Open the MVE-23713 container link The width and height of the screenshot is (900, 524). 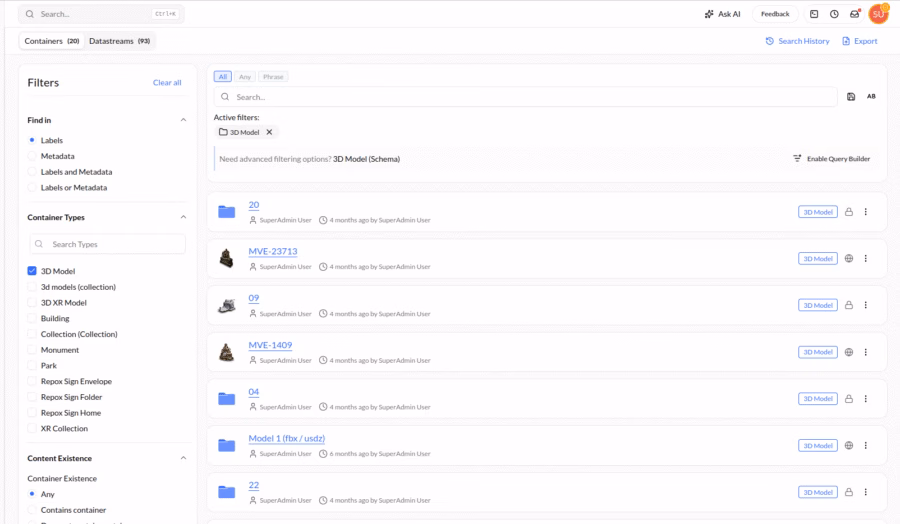coord(273,251)
